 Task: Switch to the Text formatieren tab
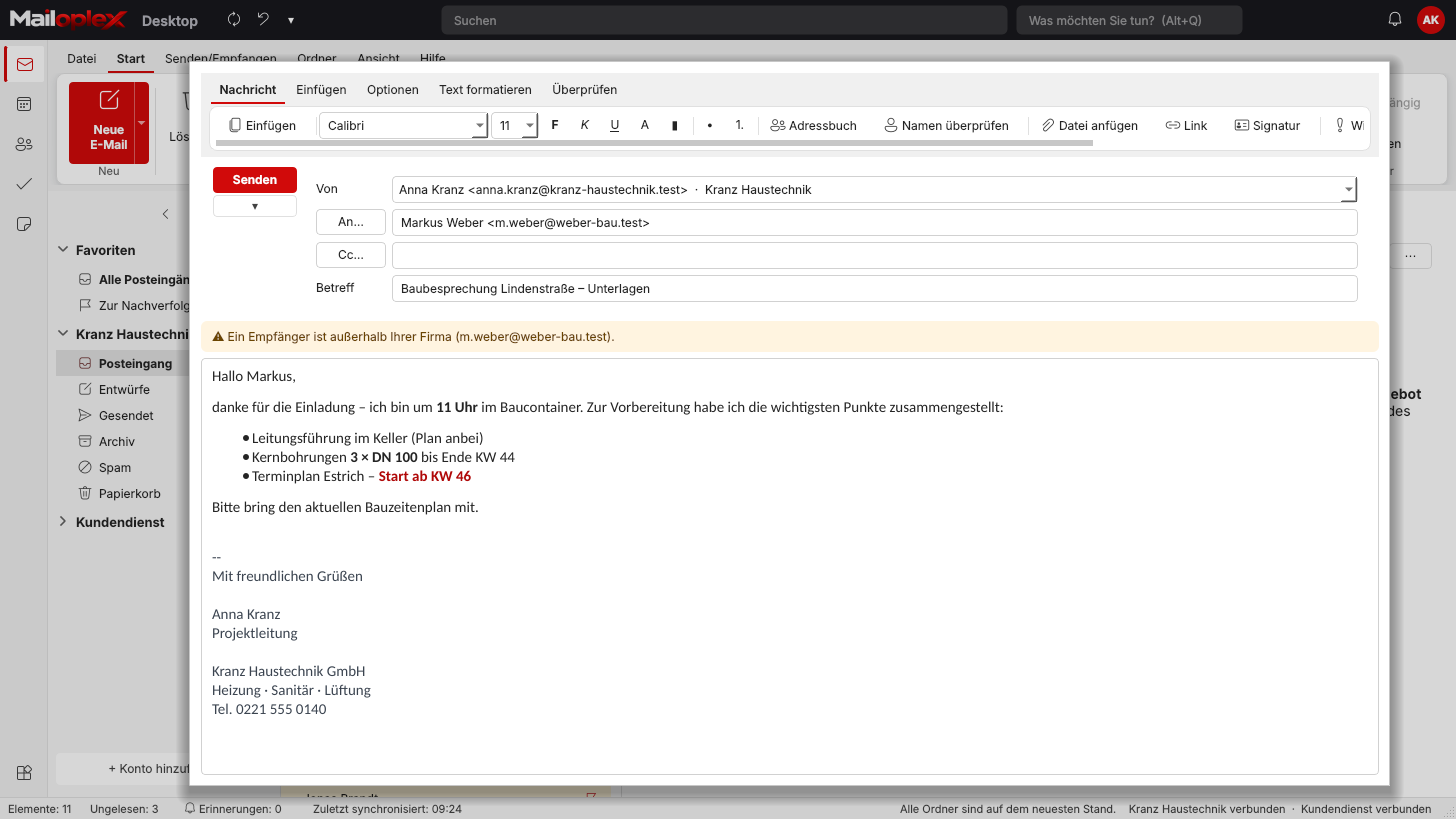point(485,89)
